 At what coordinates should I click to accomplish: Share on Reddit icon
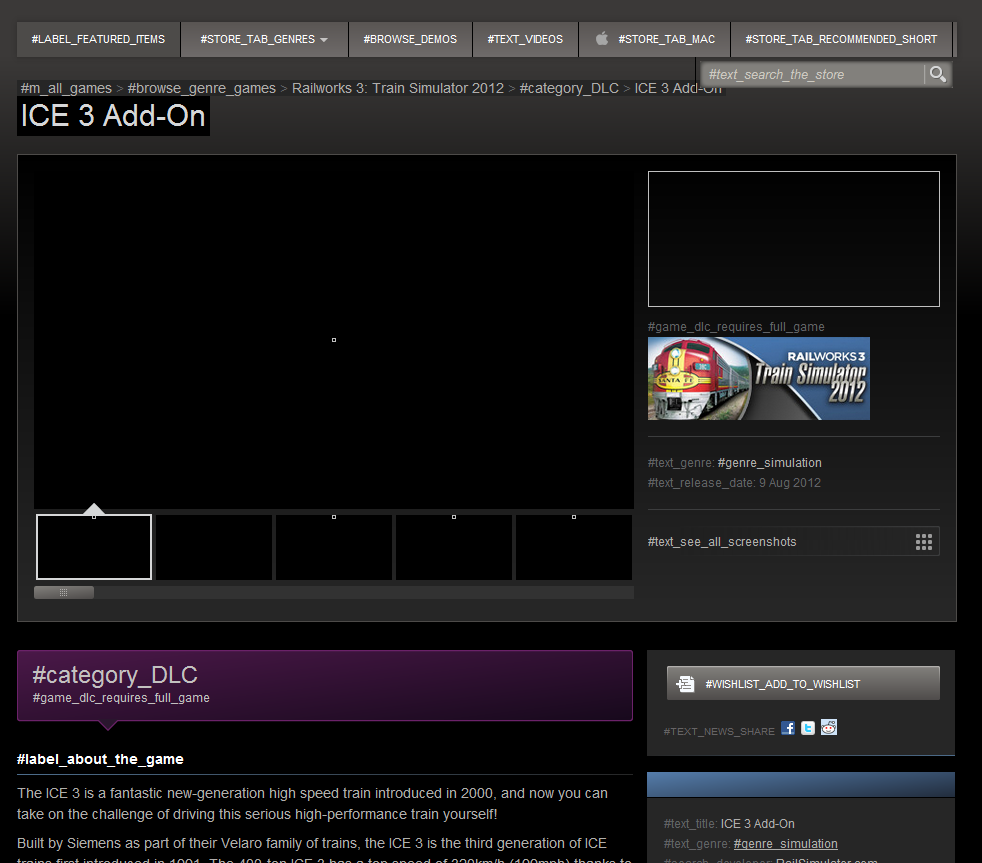coord(829,727)
